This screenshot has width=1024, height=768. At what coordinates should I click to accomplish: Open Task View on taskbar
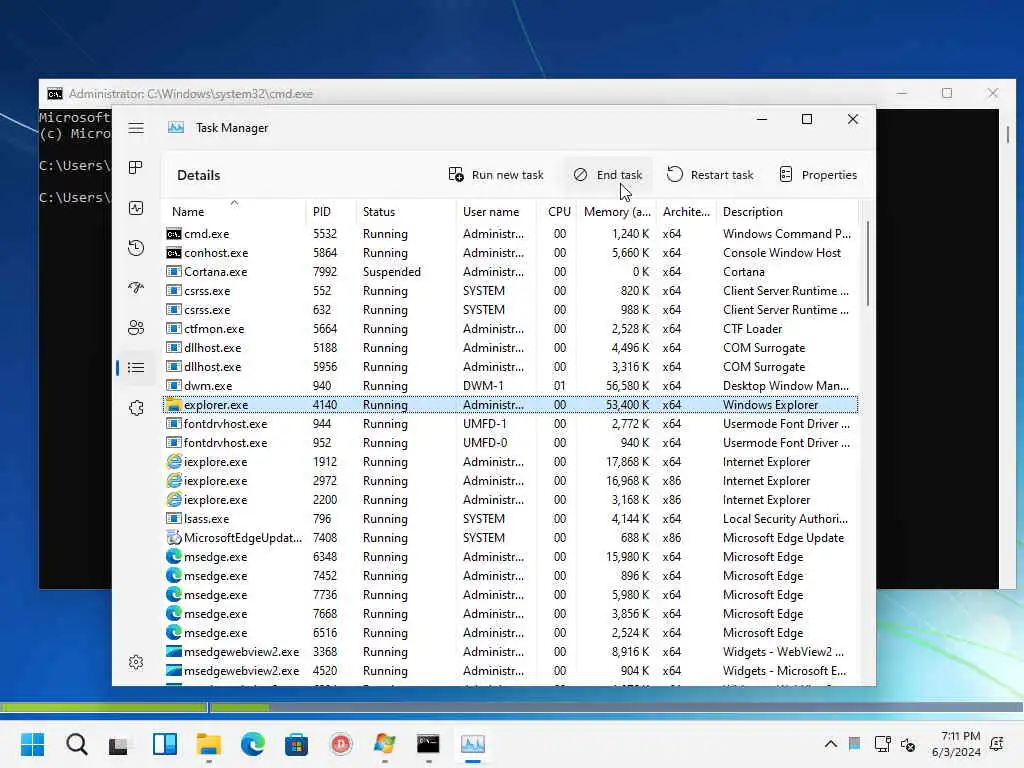pyautogui.click(x=118, y=744)
